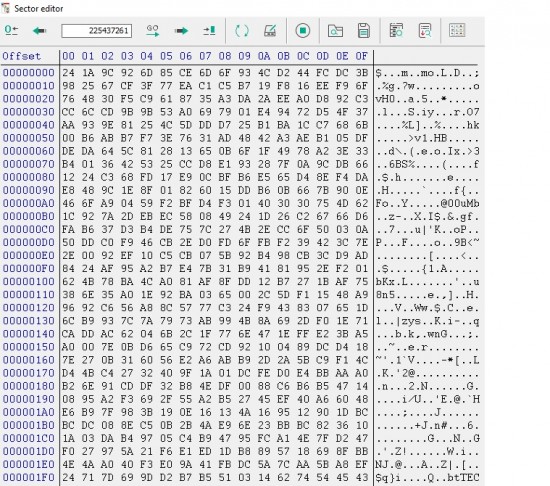Select offset row 000001F0
The image size is (550, 486).
click(29, 477)
